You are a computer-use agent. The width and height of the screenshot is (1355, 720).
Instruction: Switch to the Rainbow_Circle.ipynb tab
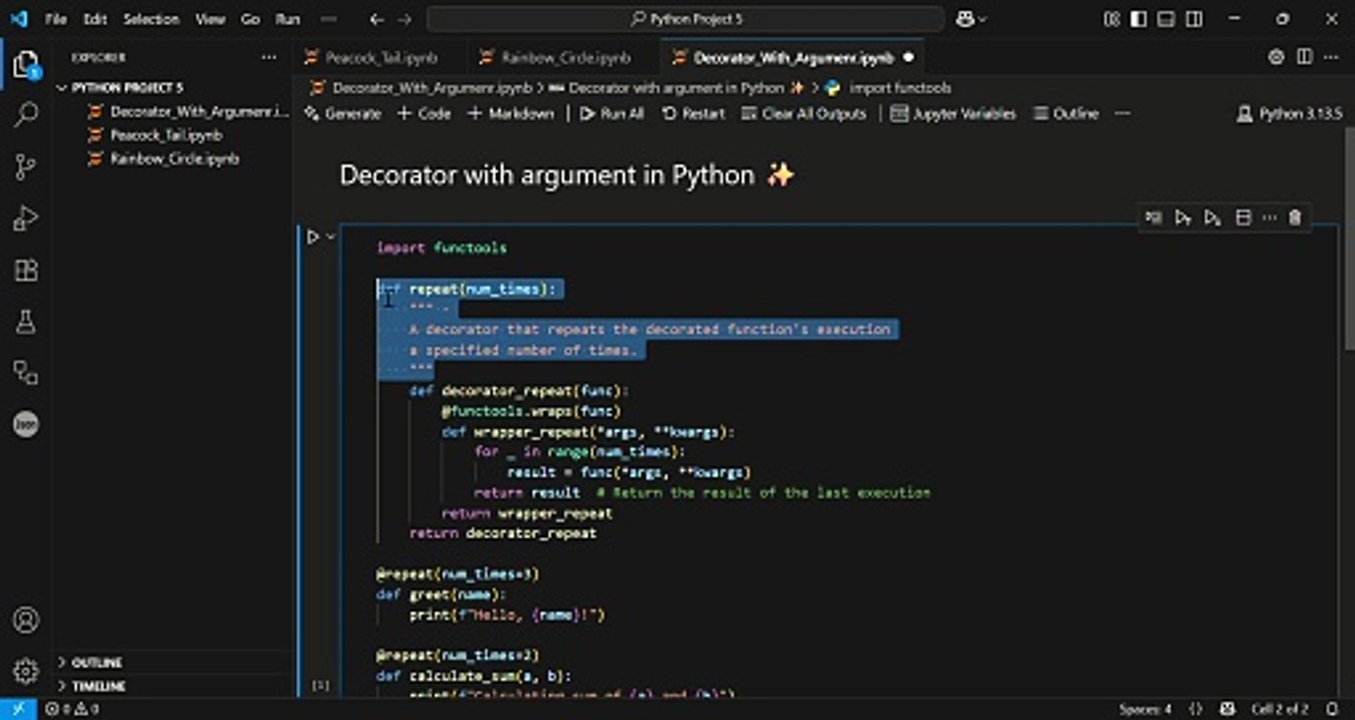click(x=566, y=58)
